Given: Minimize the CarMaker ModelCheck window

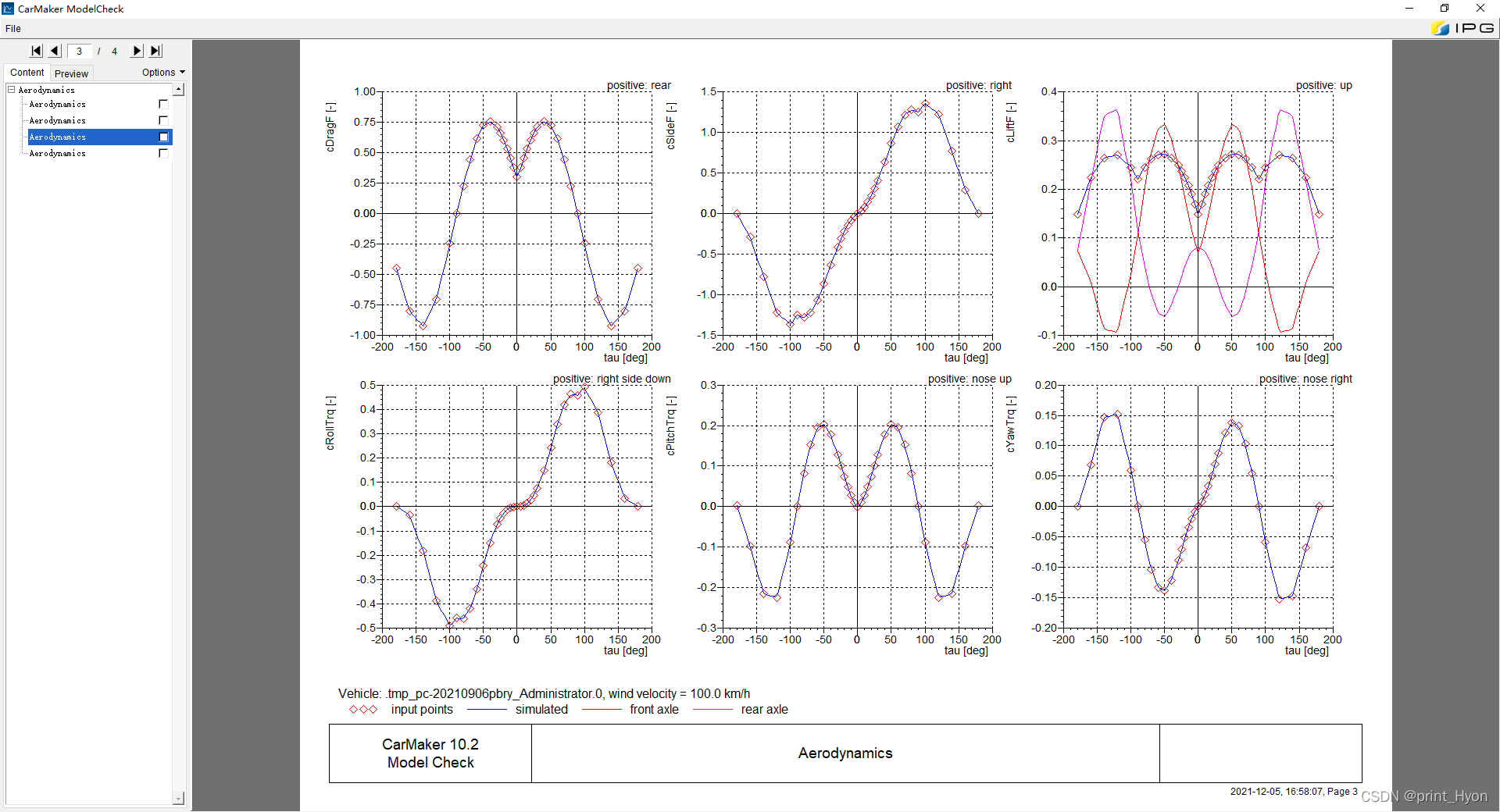Looking at the screenshot, I should coord(1409,9).
